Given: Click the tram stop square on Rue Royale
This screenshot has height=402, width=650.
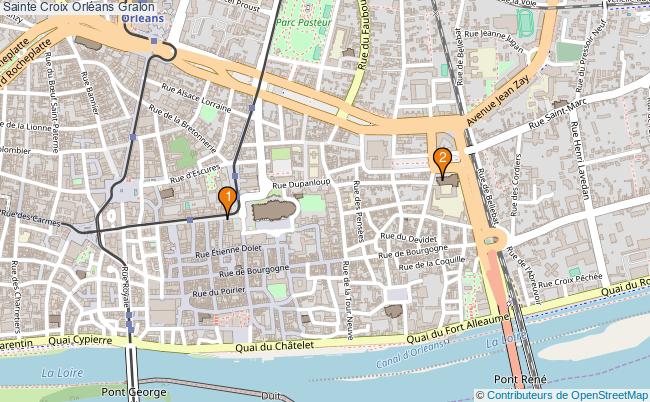Looking at the screenshot, I should point(129,315).
